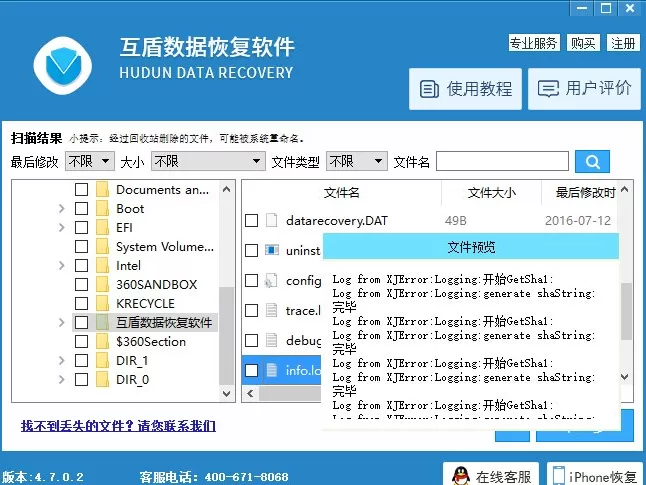Click the 注册 register button
646x485 pixels.
pos(623,43)
